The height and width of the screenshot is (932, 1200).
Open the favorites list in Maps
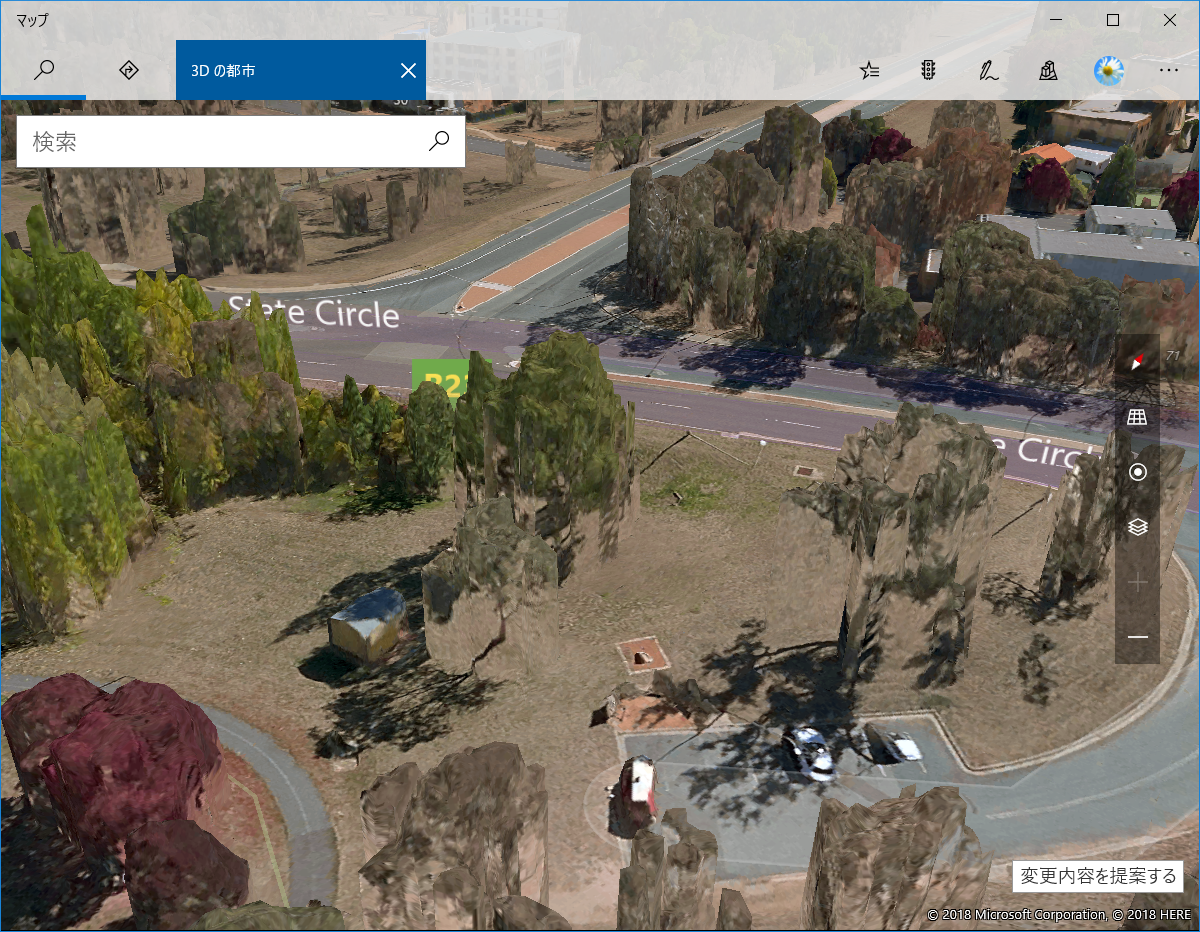[869, 70]
